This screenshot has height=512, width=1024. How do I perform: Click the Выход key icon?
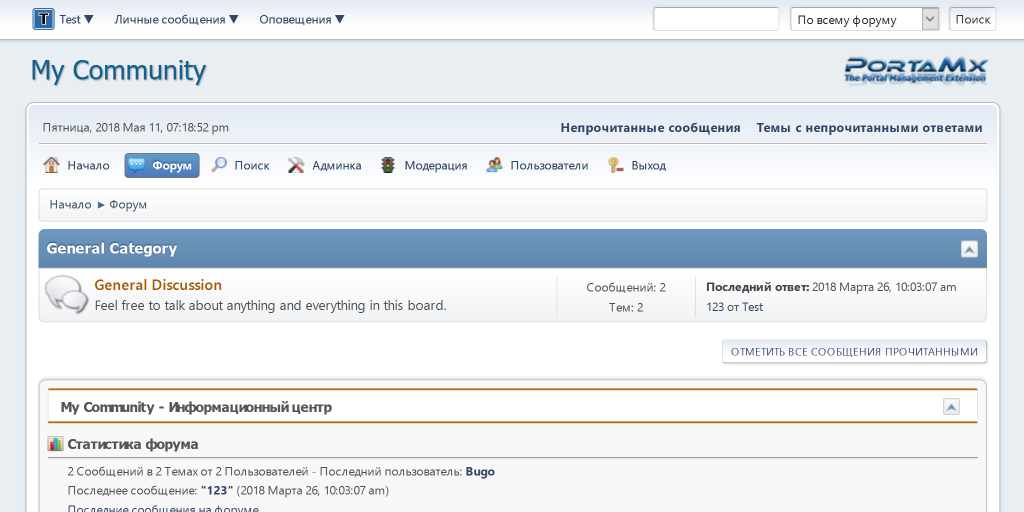(x=615, y=165)
